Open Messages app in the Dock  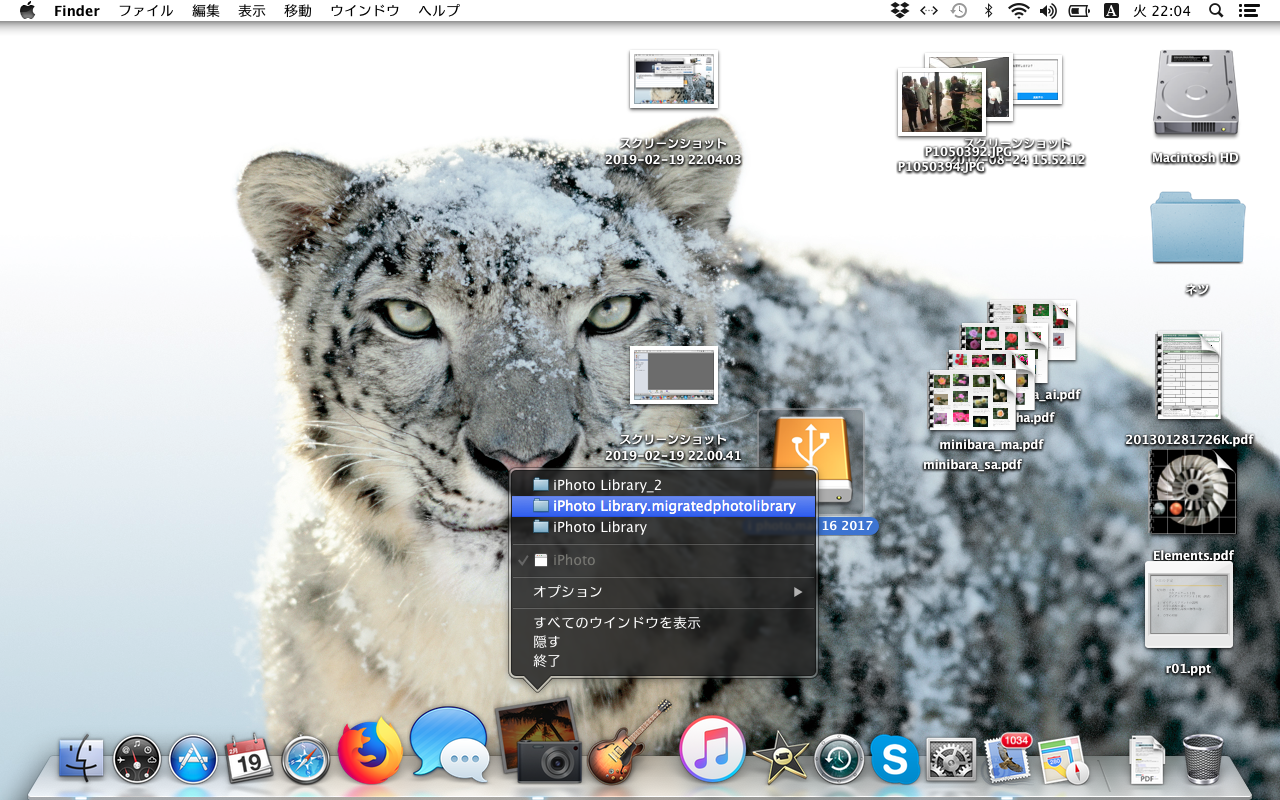448,746
